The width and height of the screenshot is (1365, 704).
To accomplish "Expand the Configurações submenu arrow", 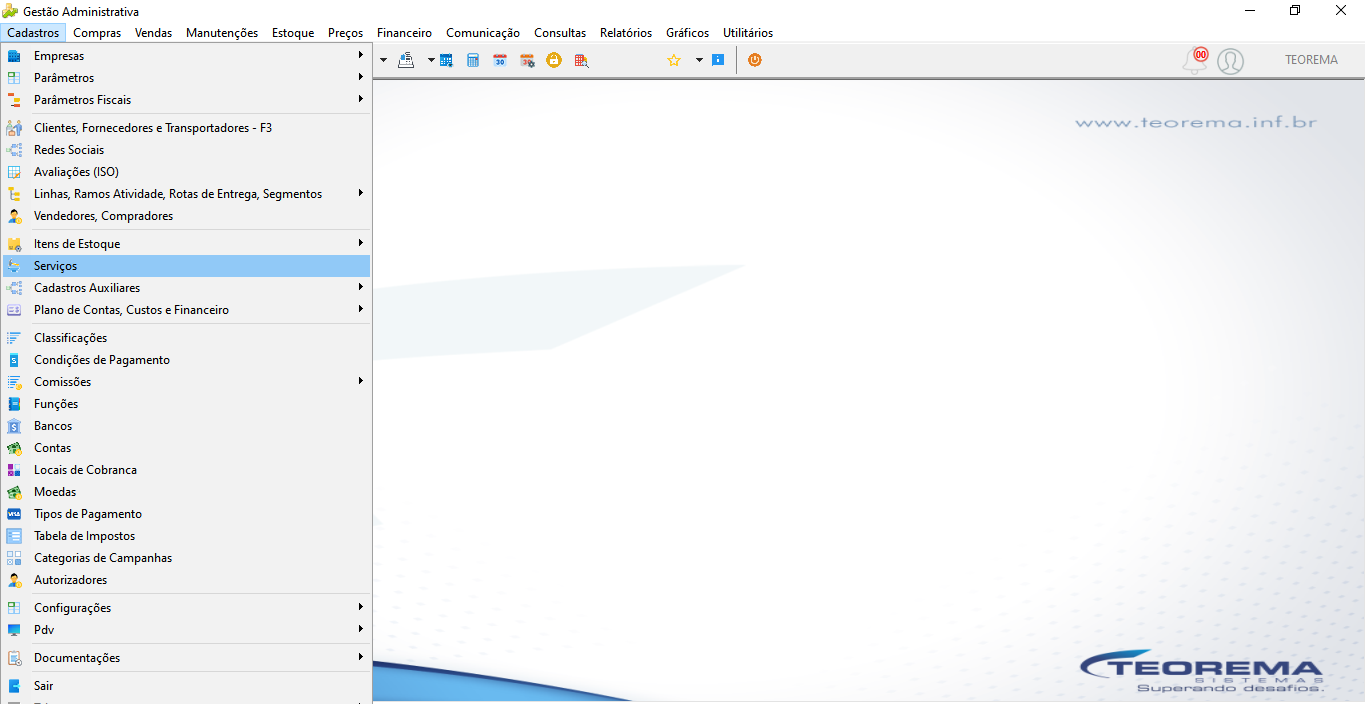I will pyautogui.click(x=361, y=608).
